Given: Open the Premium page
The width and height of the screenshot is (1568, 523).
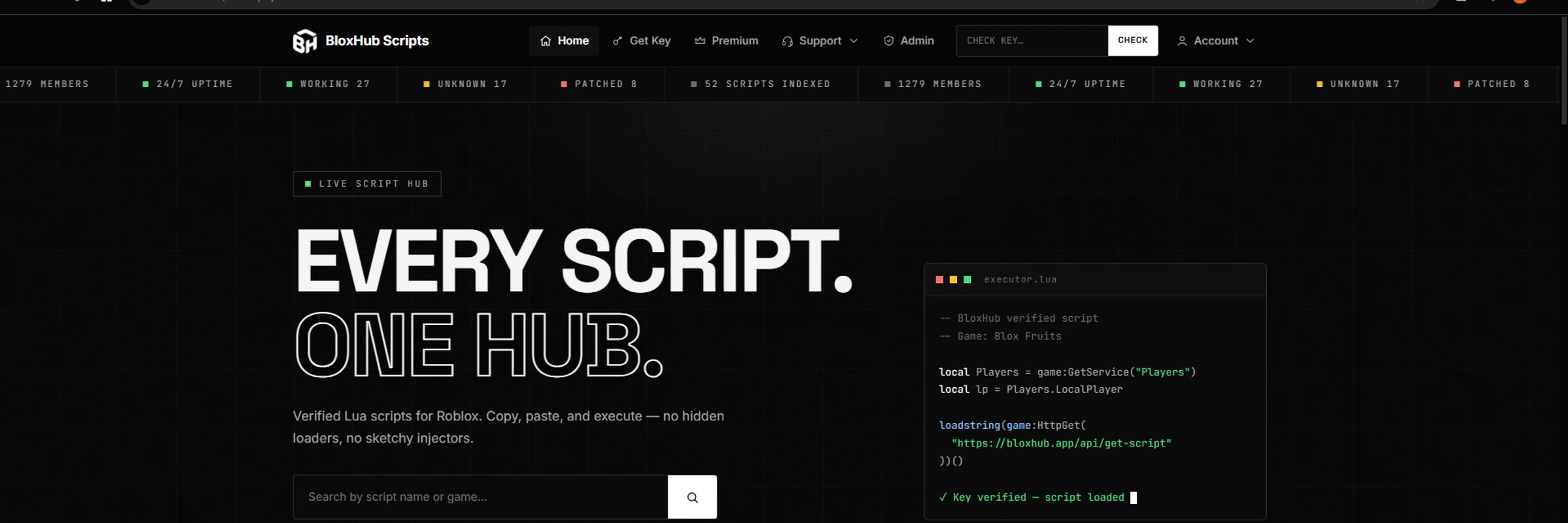Looking at the screenshot, I should (726, 41).
